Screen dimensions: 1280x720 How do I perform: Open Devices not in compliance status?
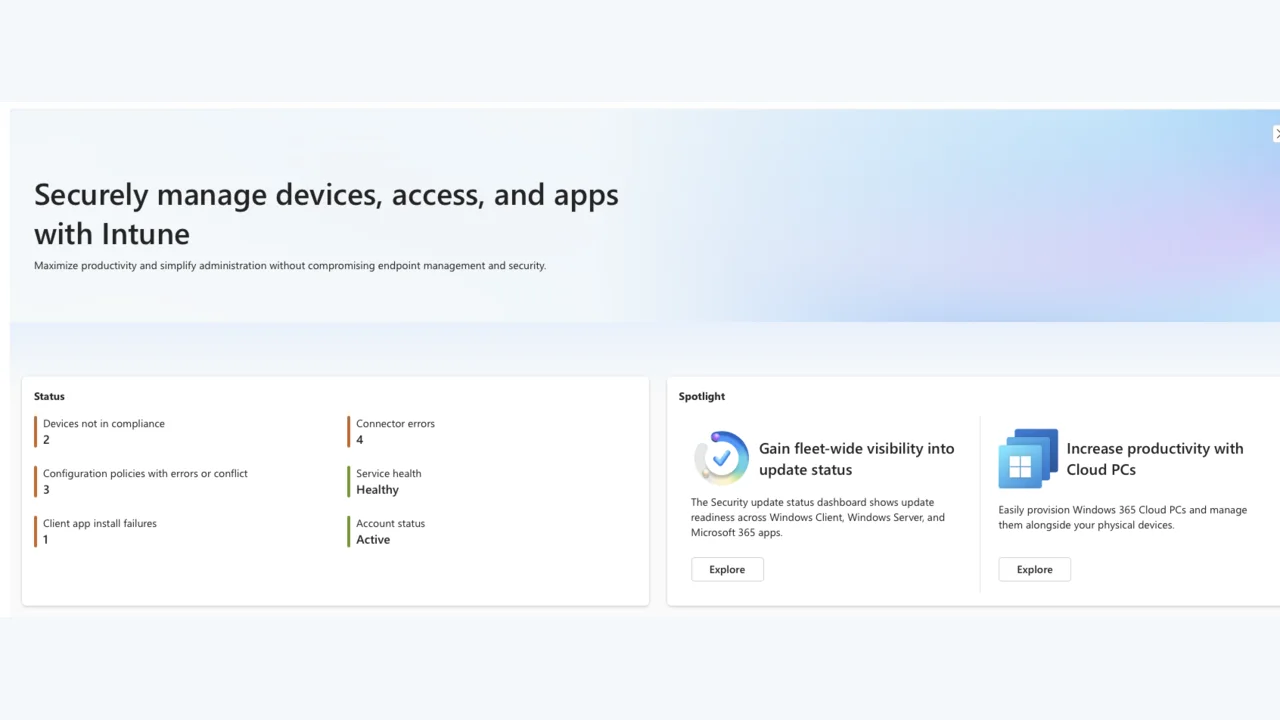[100, 432]
